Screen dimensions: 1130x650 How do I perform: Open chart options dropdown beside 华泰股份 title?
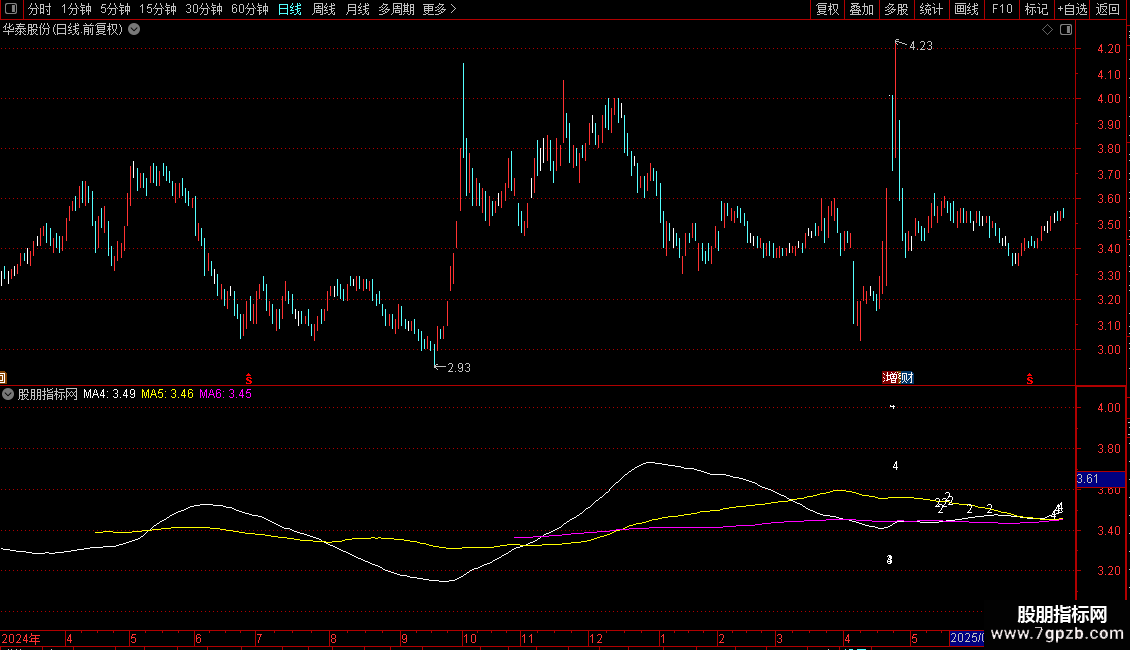(134, 30)
